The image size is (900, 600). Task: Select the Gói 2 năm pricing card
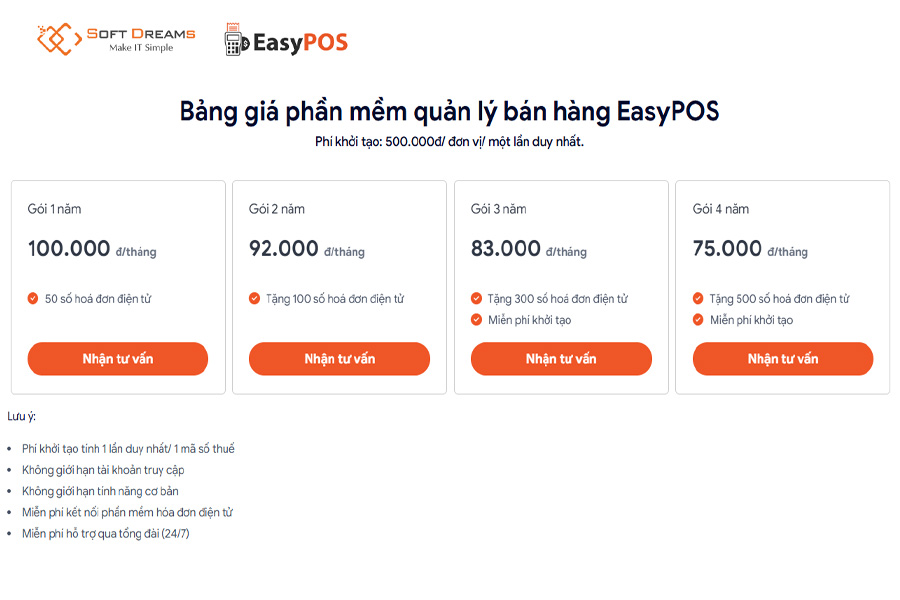[x=339, y=285]
